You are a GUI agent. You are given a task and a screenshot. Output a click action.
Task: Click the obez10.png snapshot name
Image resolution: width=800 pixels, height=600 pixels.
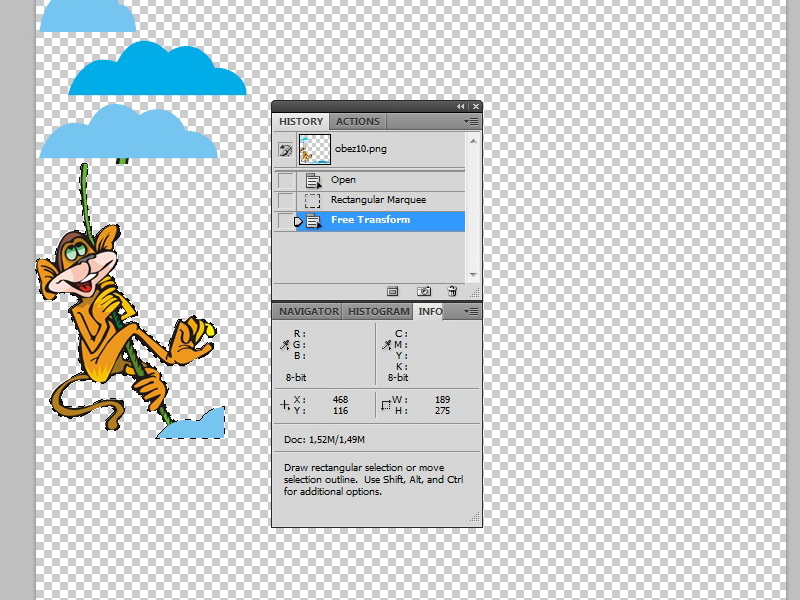pos(361,149)
